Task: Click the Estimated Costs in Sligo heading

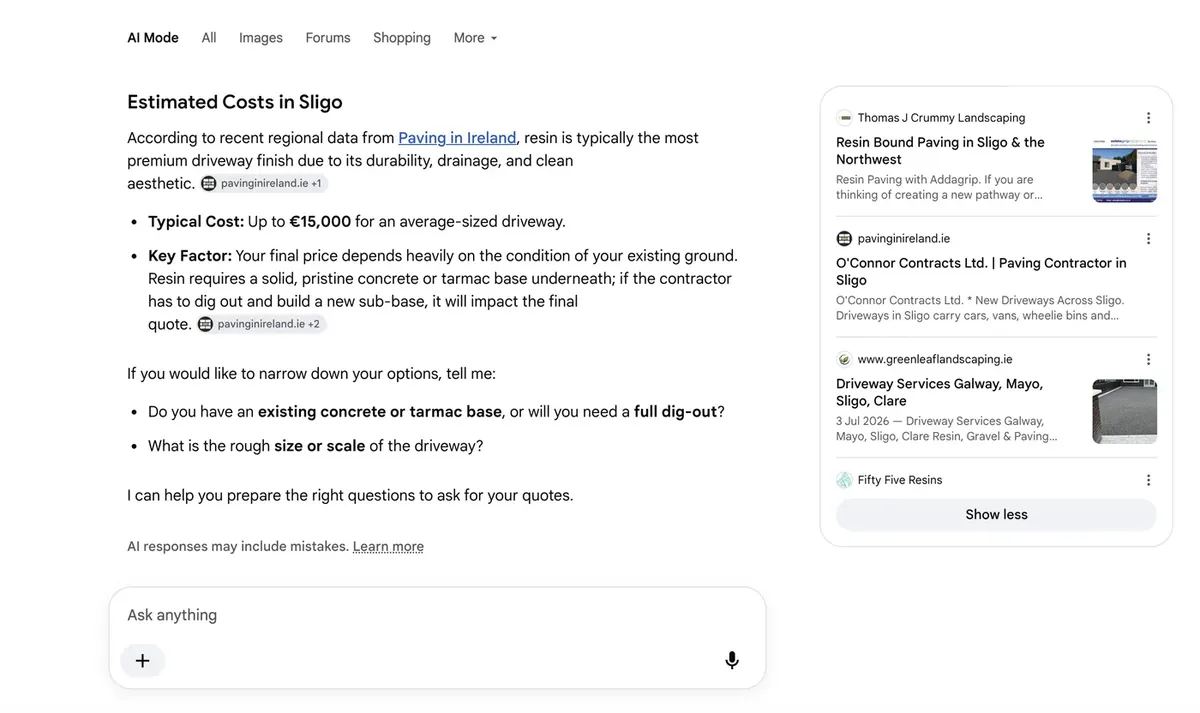Action: (x=235, y=102)
